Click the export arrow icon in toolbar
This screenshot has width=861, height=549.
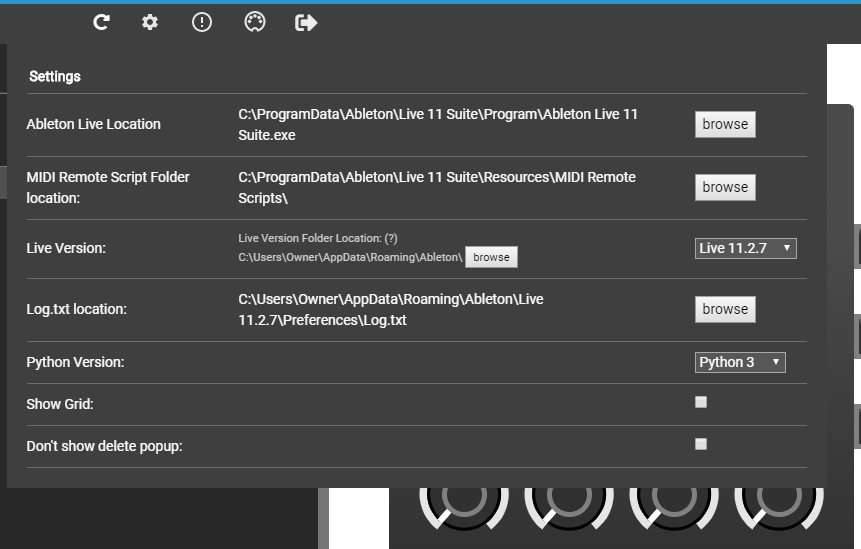[306, 22]
